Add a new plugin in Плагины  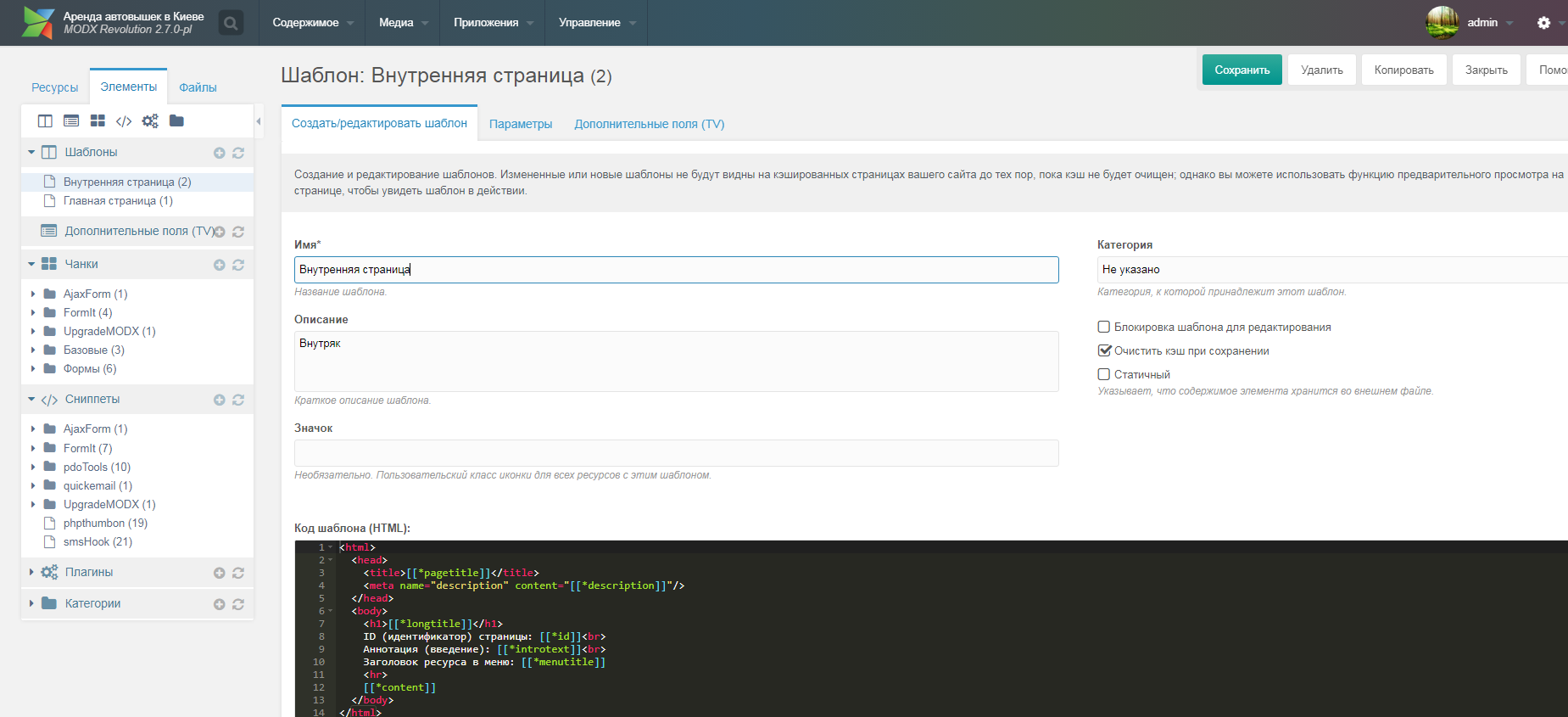click(x=219, y=573)
